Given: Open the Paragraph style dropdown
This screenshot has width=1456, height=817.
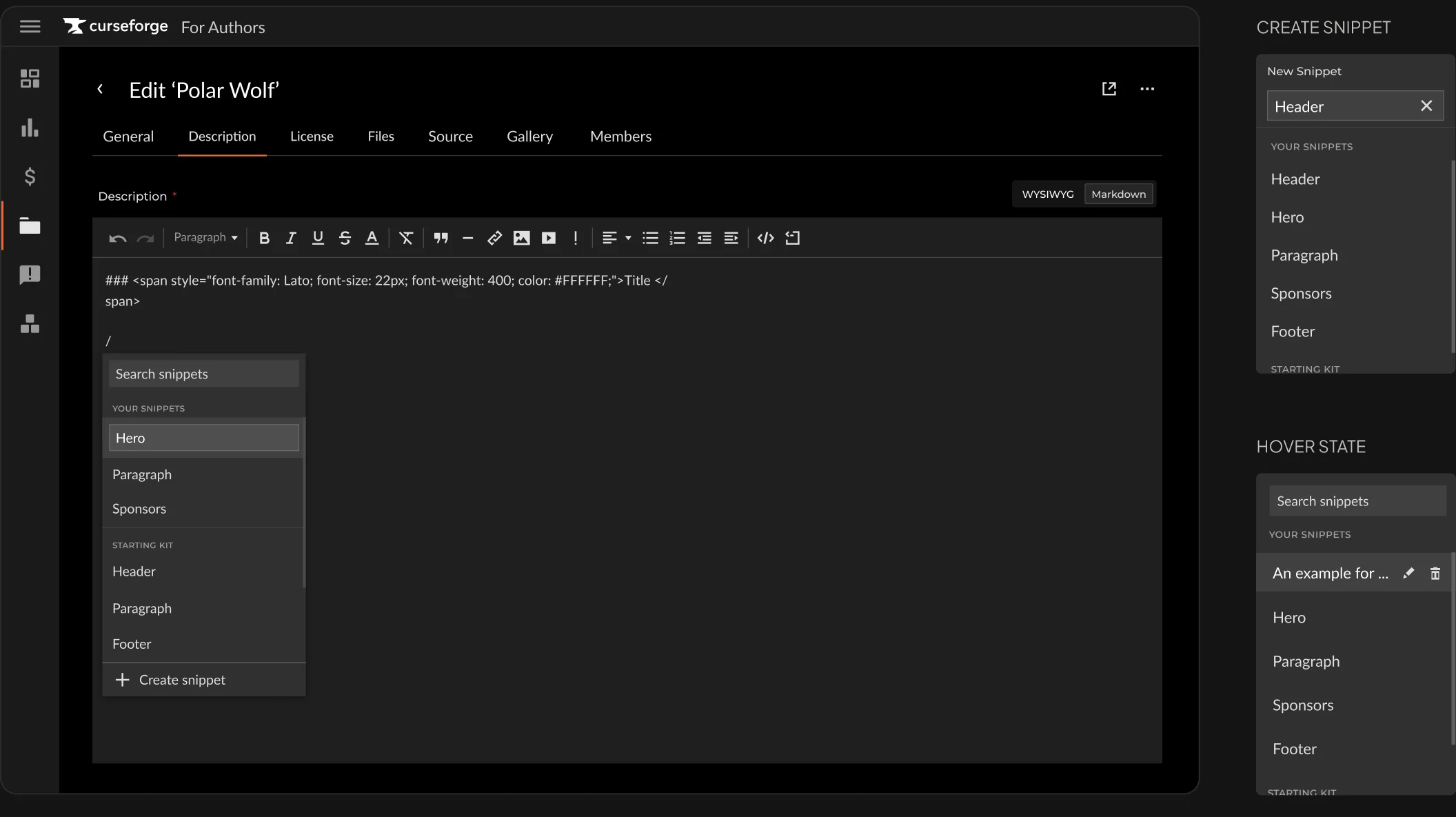Looking at the screenshot, I should [205, 237].
